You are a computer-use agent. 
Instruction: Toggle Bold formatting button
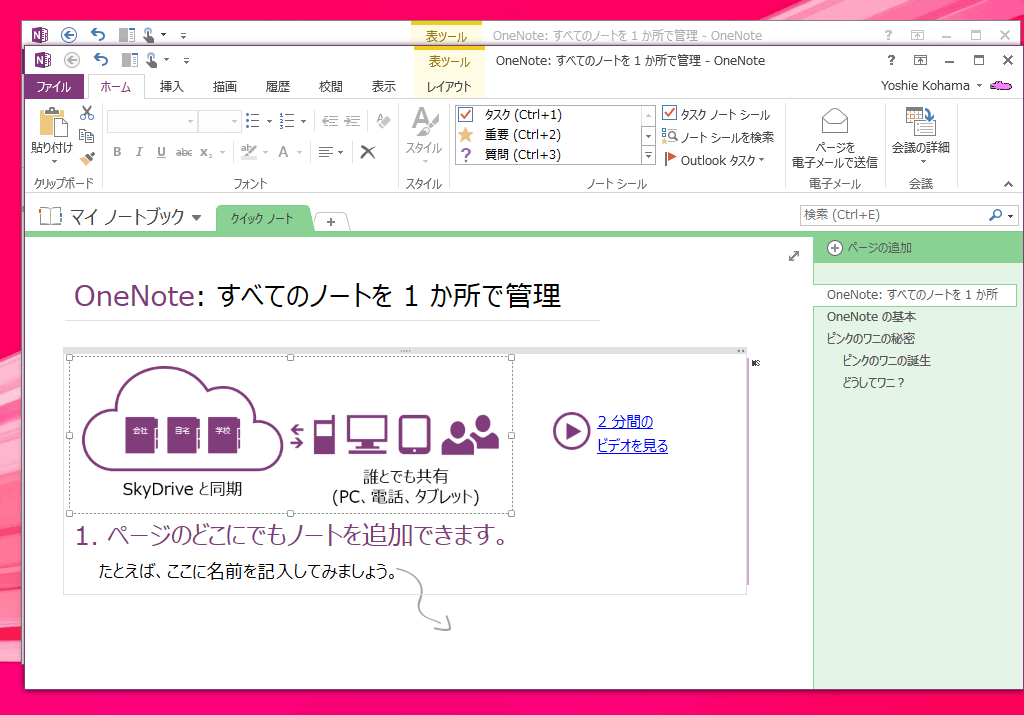pos(117,152)
